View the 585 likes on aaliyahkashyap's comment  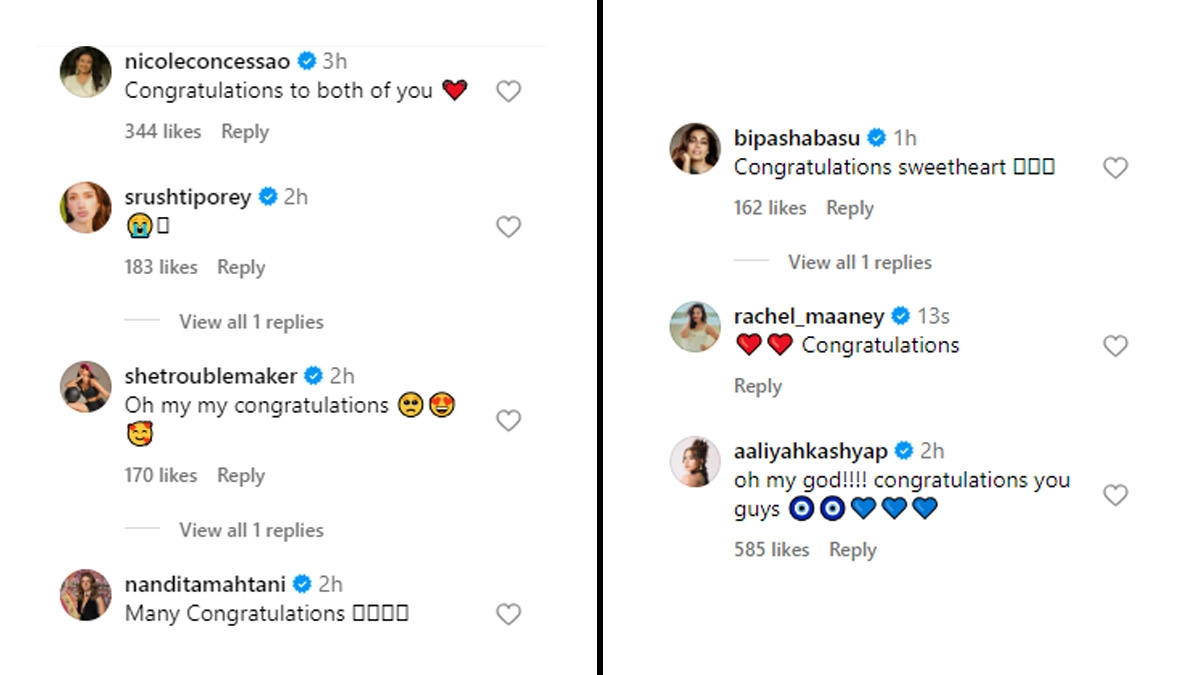(771, 550)
